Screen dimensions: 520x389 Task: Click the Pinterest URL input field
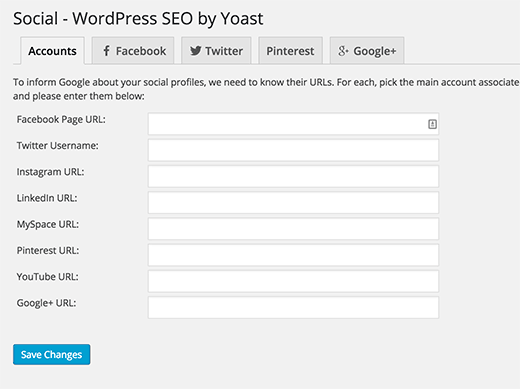[x=293, y=255]
